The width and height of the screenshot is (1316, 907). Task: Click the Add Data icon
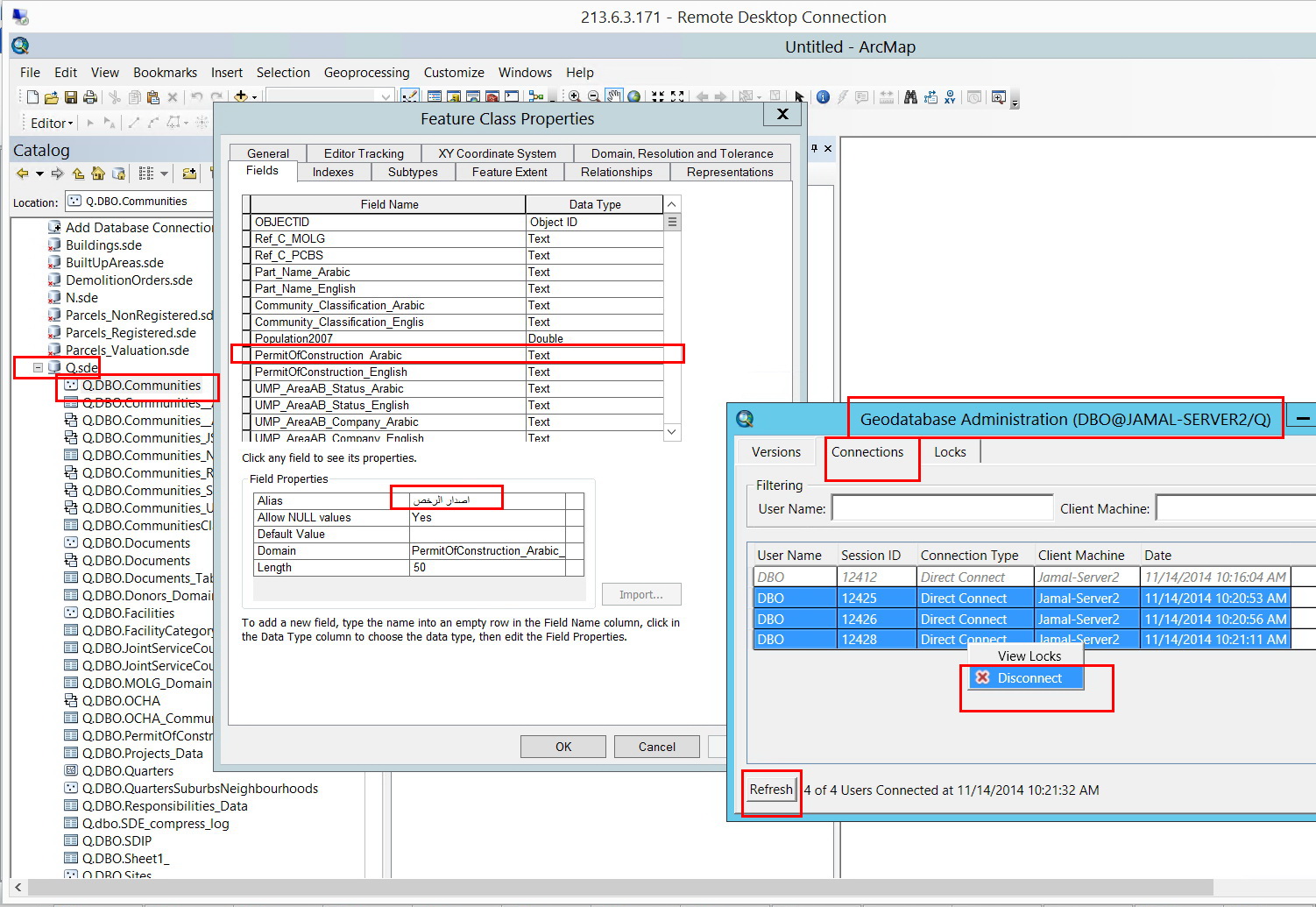point(240,97)
